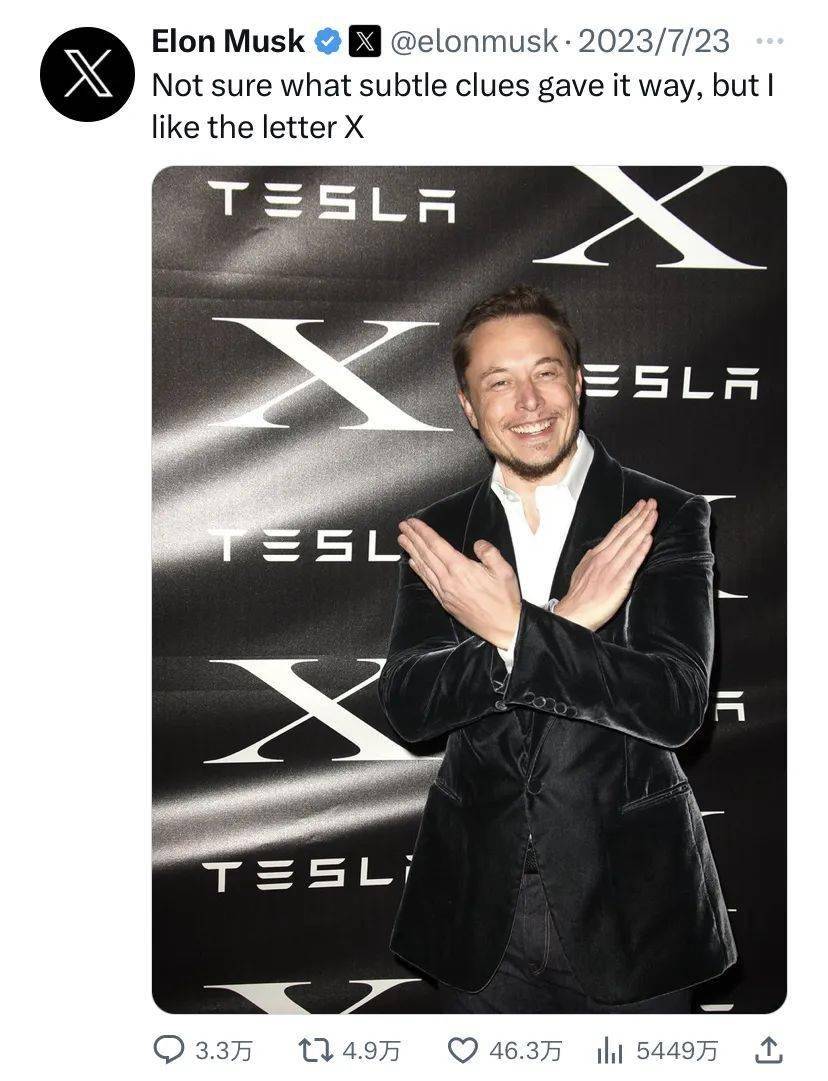The height and width of the screenshot is (1081, 828).
Task: Click the share upload arrow icon
Action: (769, 1049)
